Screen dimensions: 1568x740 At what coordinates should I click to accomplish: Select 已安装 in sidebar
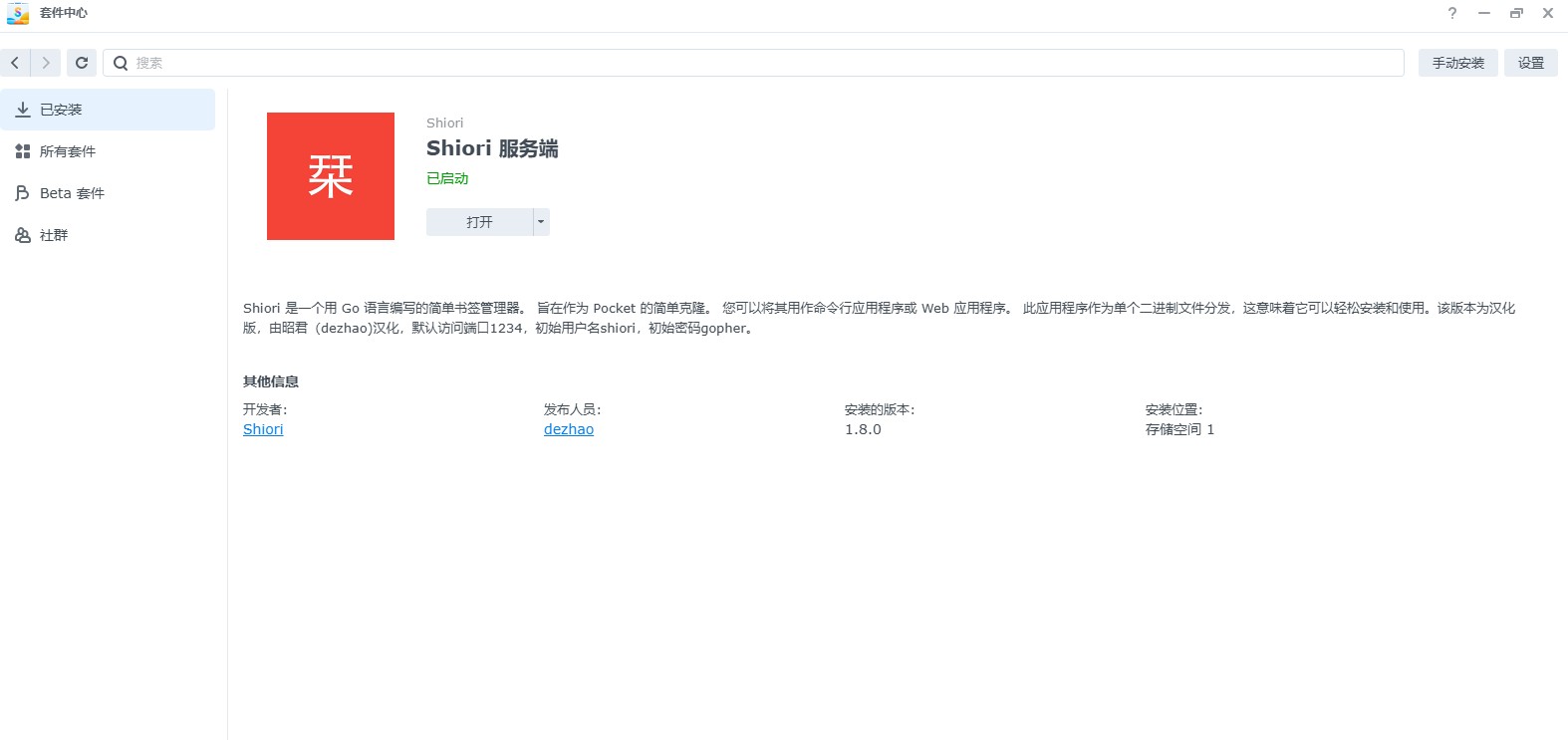coord(108,110)
